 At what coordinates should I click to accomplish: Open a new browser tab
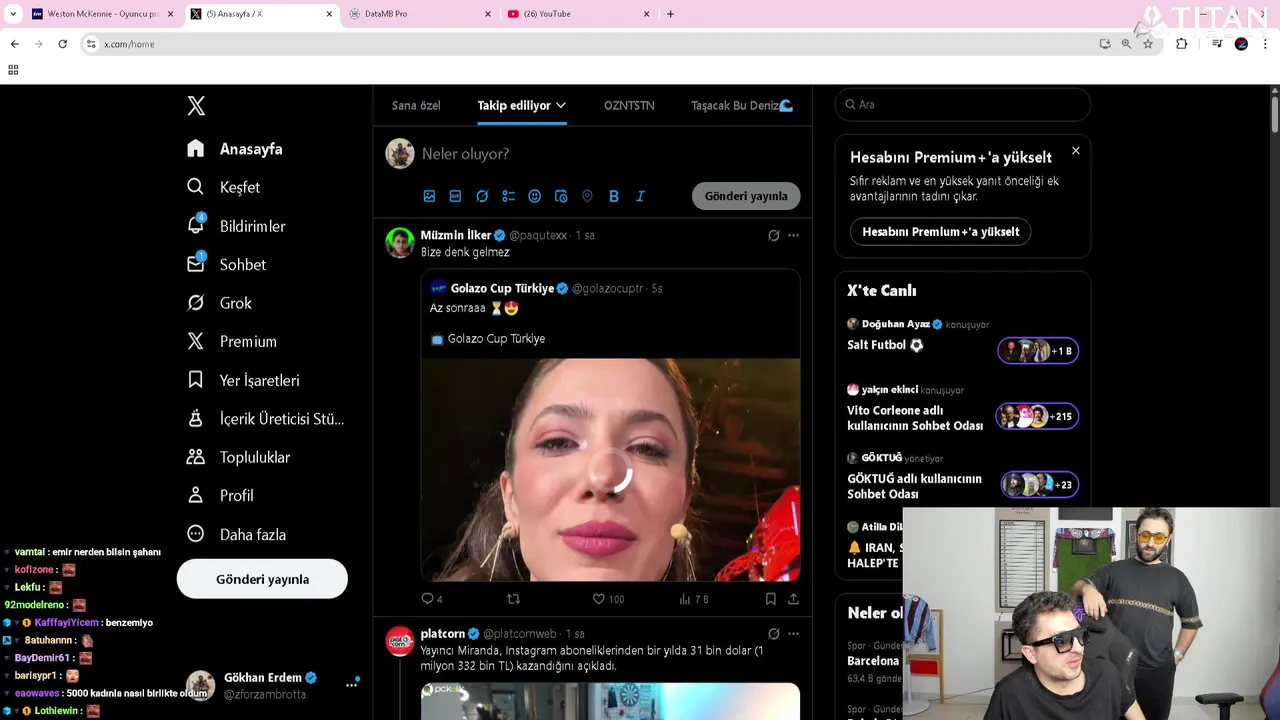coord(670,14)
